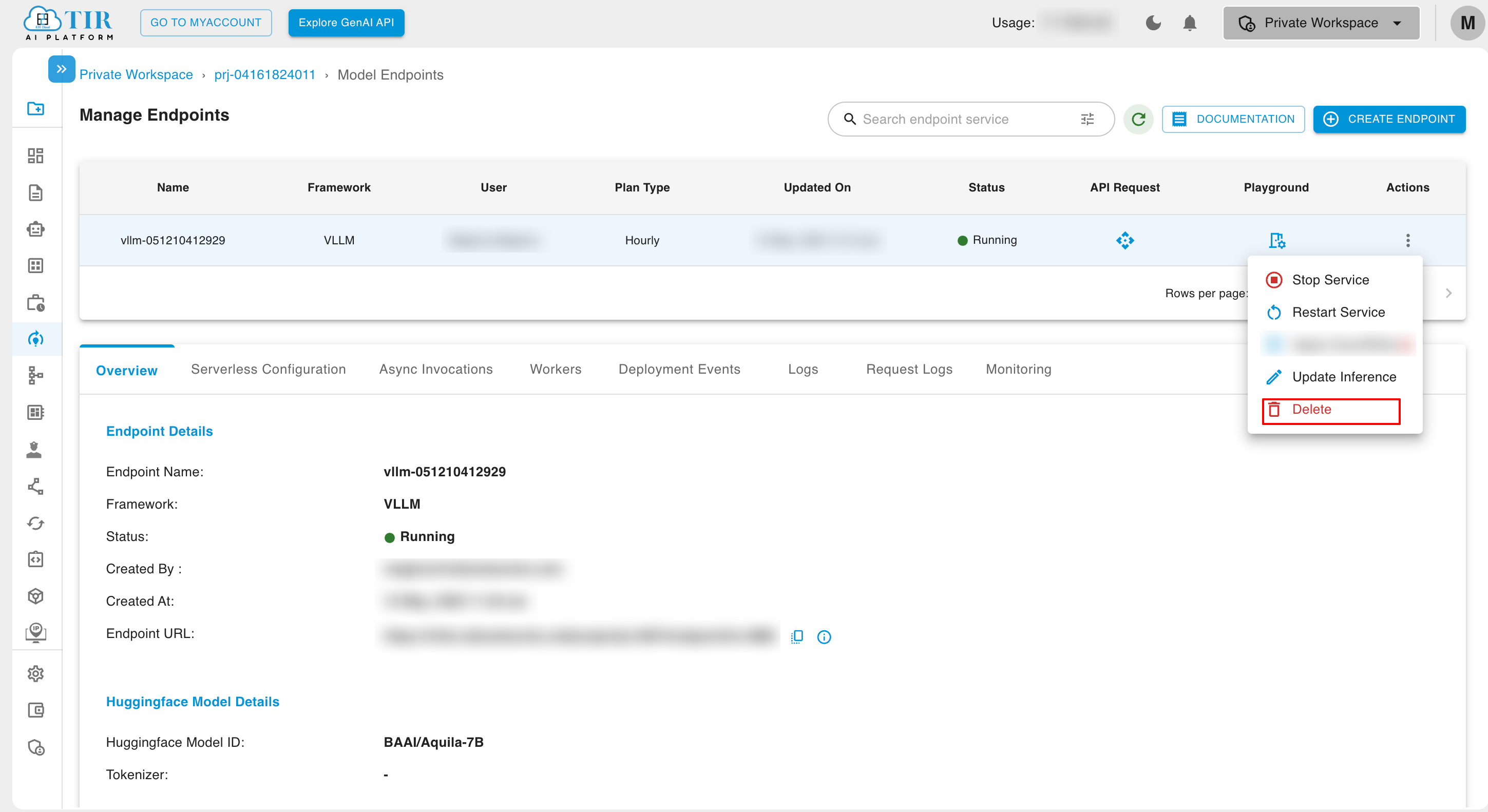The width and height of the screenshot is (1488, 812).
Task: Click the Status column header
Action: pos(986,187)
